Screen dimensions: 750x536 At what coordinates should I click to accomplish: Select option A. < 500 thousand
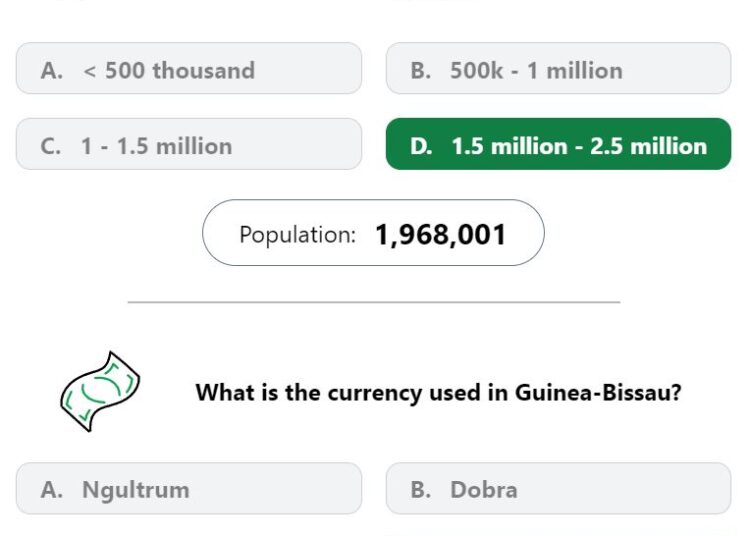click(189, 68)
